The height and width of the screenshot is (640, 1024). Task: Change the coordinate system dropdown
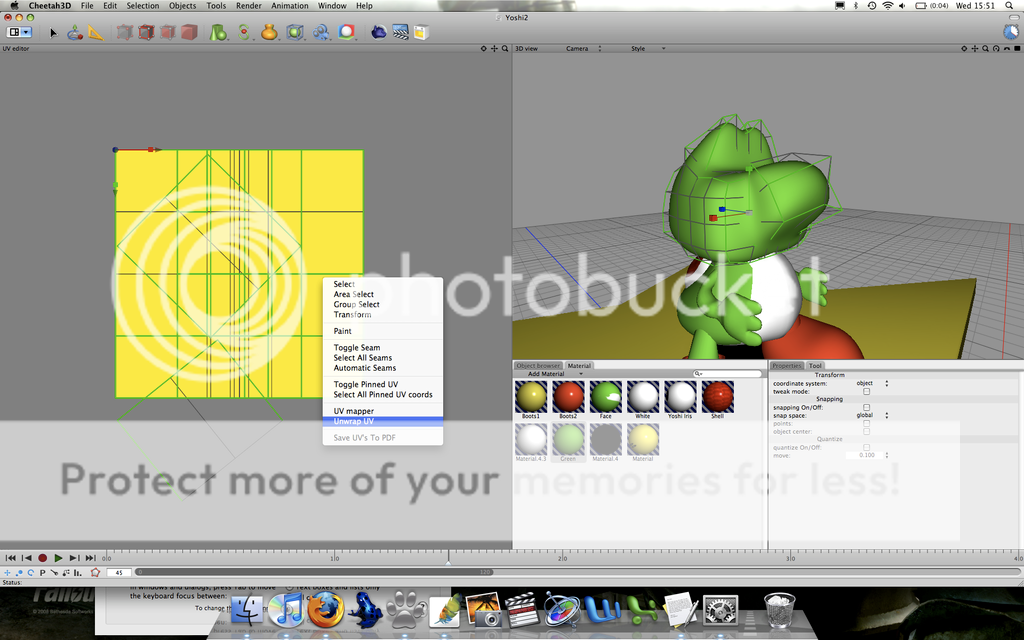[x=872, y=383]
